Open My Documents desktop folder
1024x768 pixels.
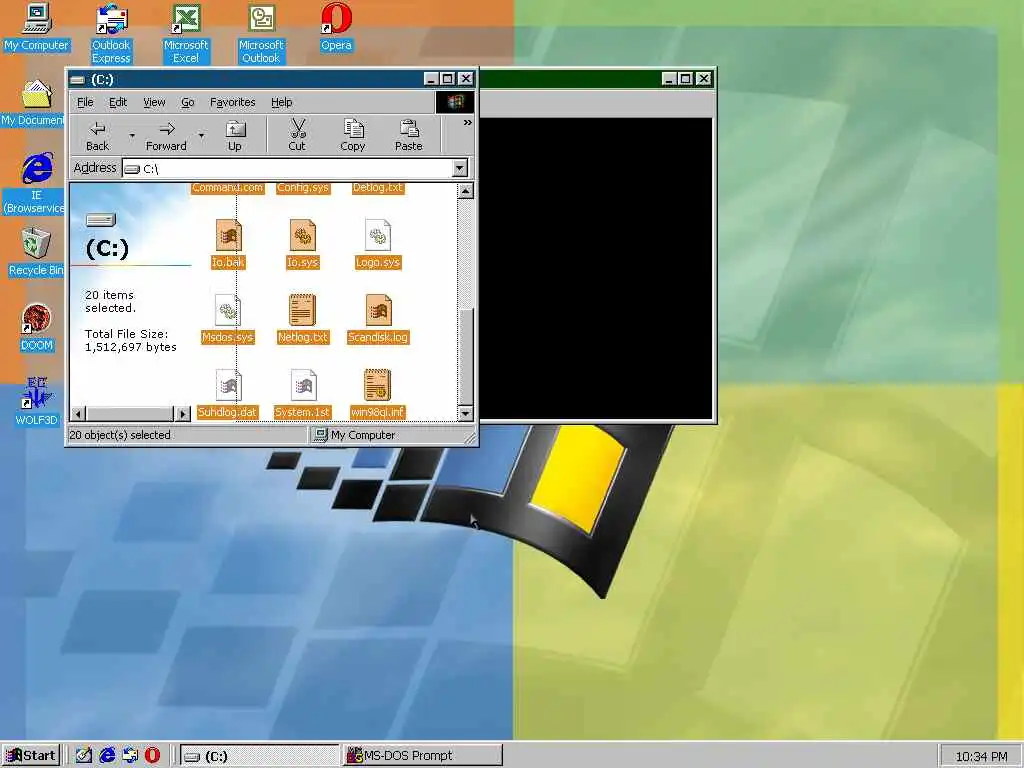[x=33, y=103]
